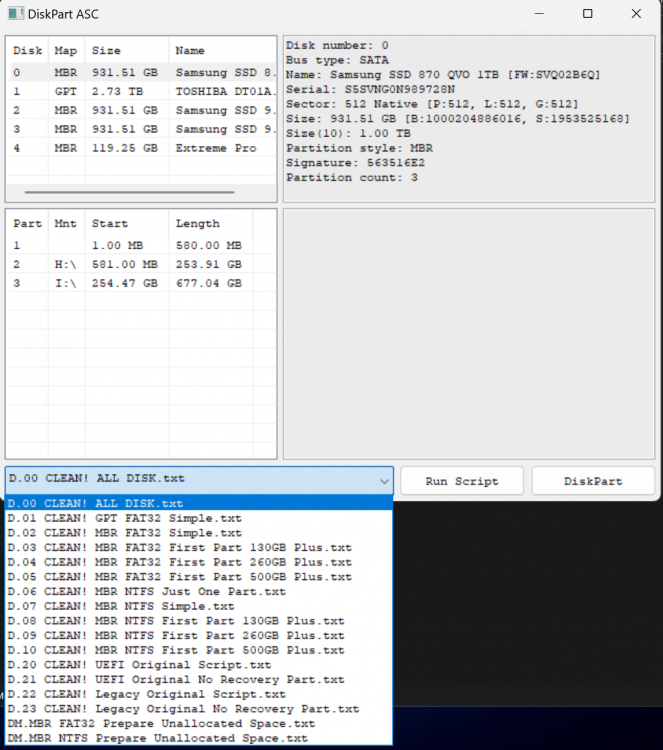This screenshot has width=663, height=750.
Task: Choose D.21 UEFI Original No Recovery Part.txt
Action: point(199,680)
